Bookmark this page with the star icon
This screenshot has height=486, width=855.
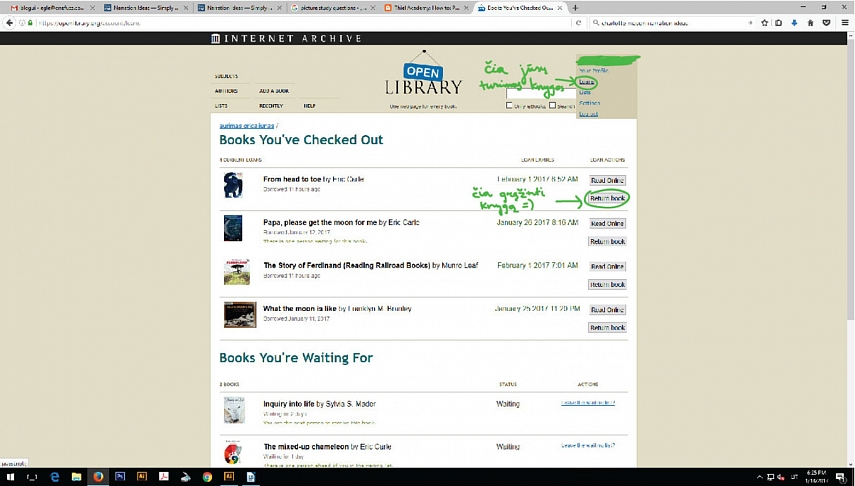tap(764, 23)
